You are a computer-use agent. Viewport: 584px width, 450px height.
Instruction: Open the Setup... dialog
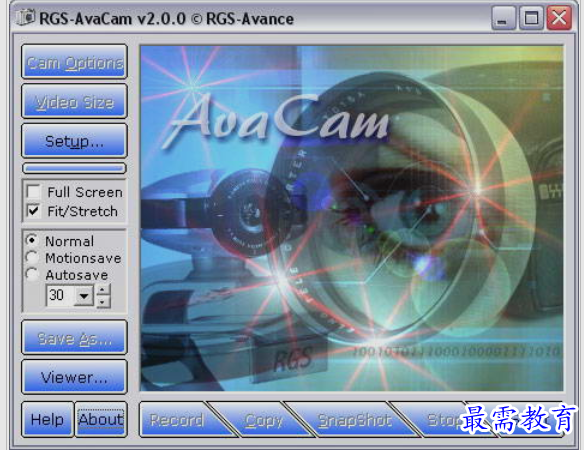(x=74, y=141)
